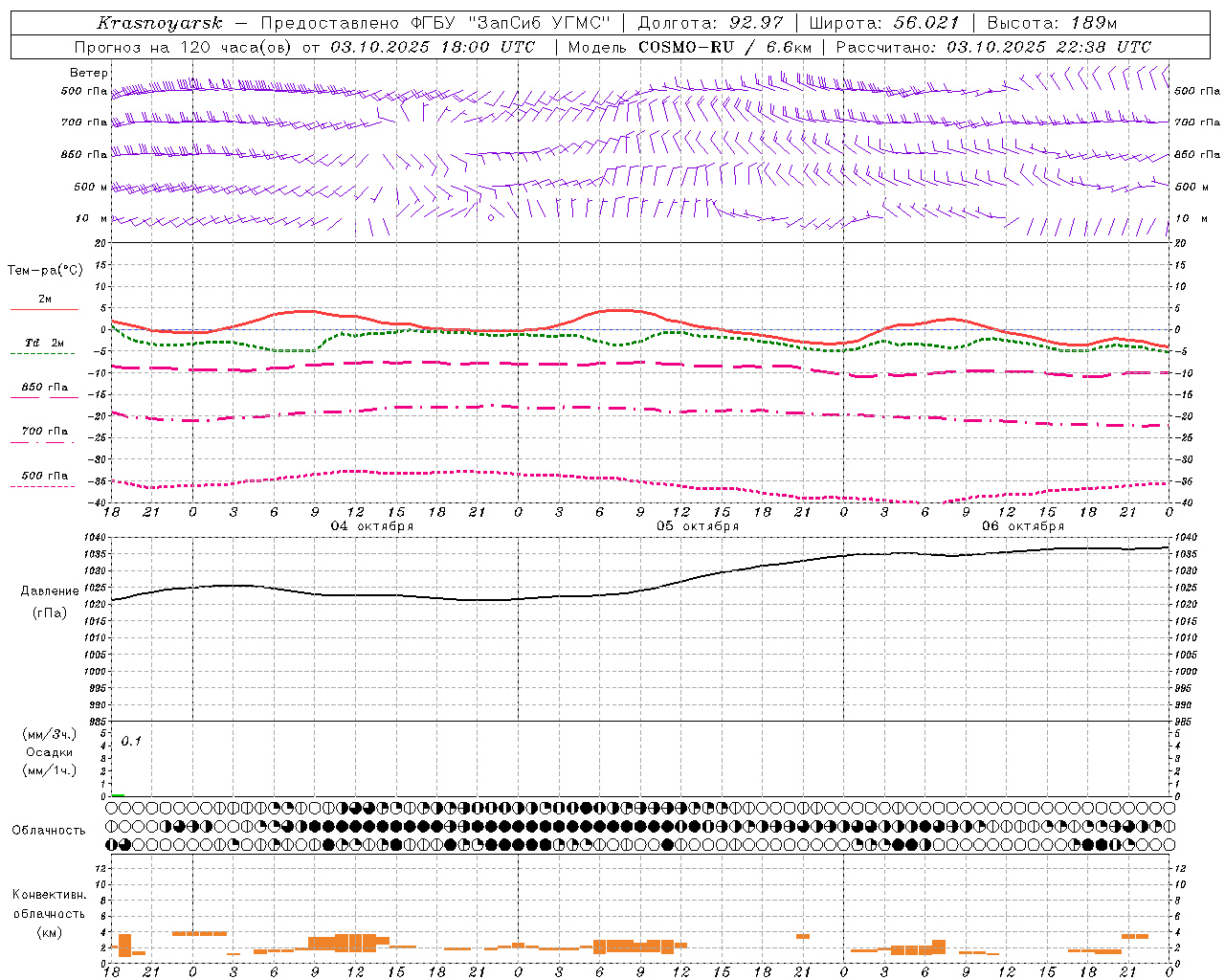Click the 'Td 2м' dew point legend entry
Screen dimensions: 1225x980
click(x=45, y=343)
